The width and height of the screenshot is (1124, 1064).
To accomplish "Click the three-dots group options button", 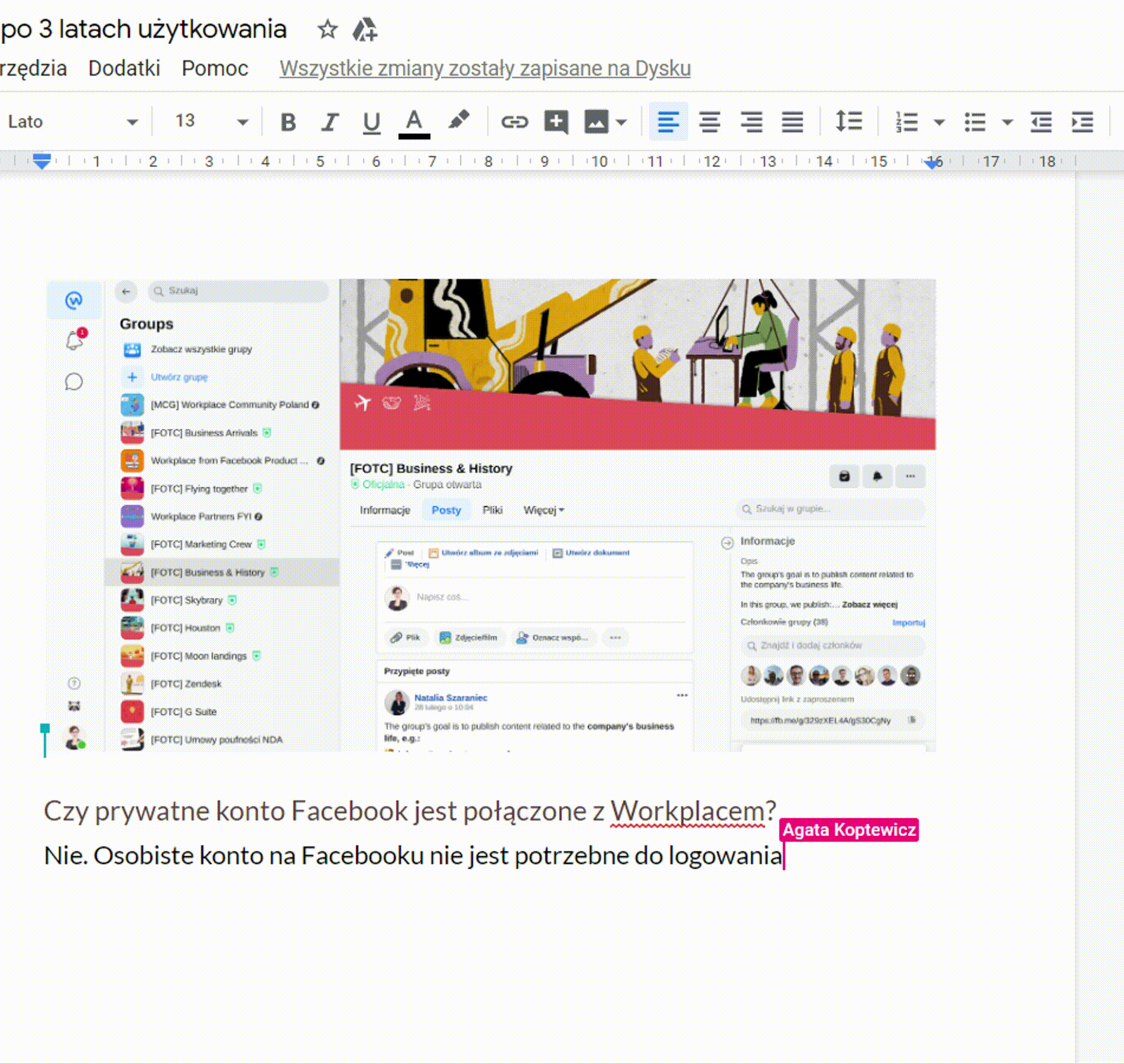I will click(910, 476).
